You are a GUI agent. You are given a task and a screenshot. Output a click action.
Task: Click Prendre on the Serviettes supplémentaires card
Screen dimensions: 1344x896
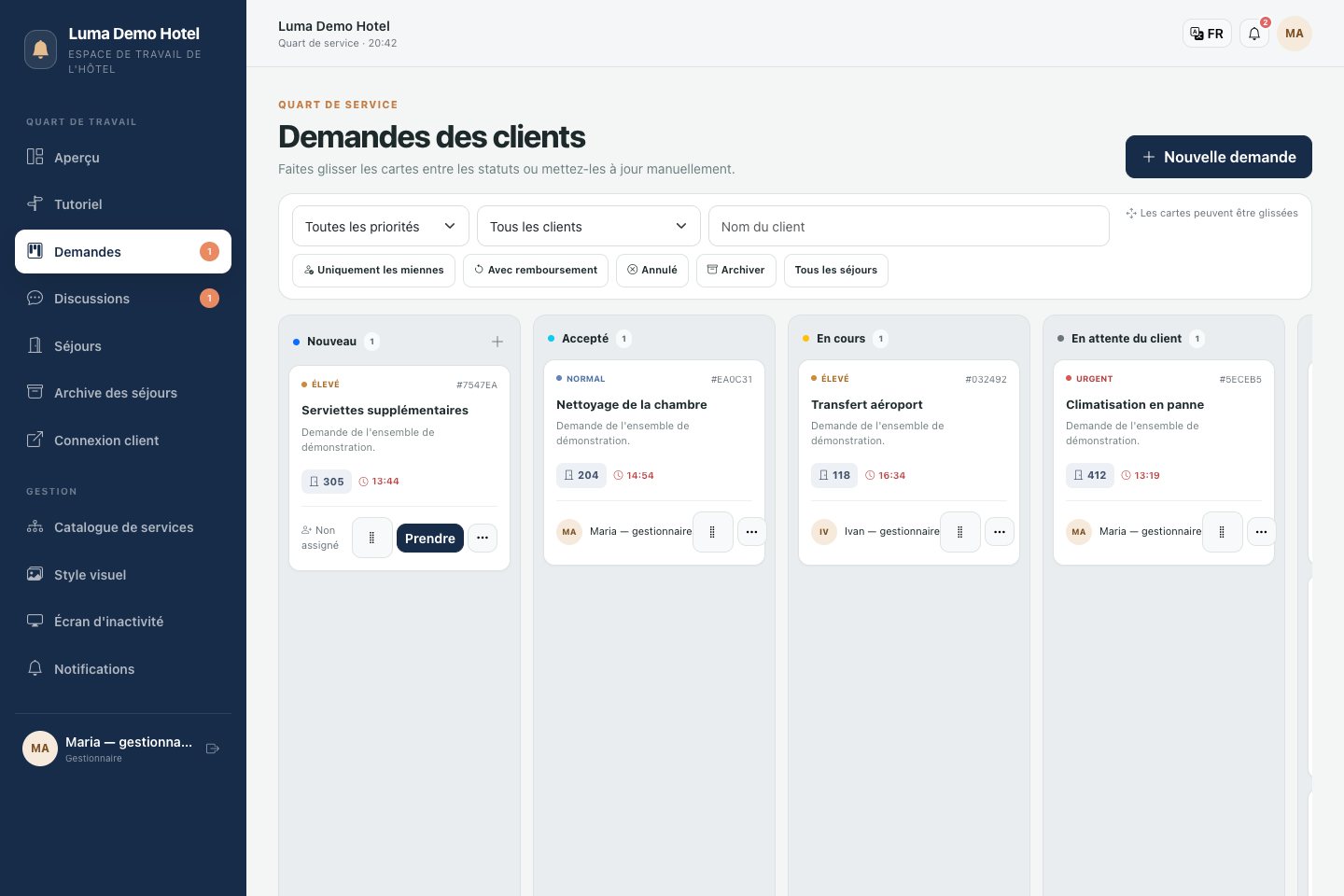coord(430,538)
